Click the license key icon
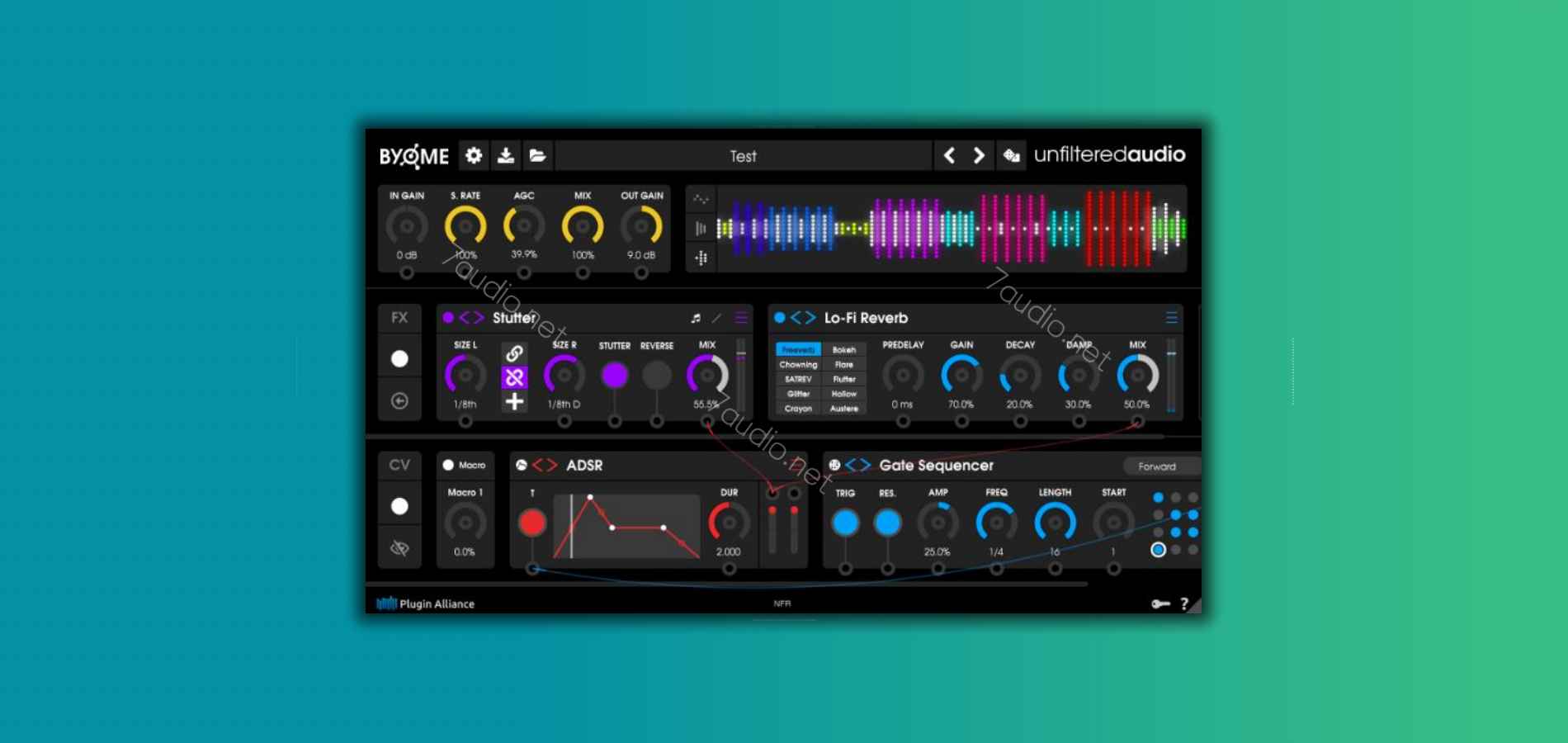 click(1160, 603)
